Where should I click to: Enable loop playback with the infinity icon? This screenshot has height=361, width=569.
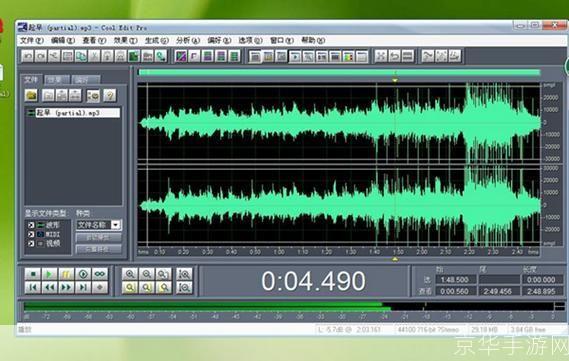tap(100, 274)
